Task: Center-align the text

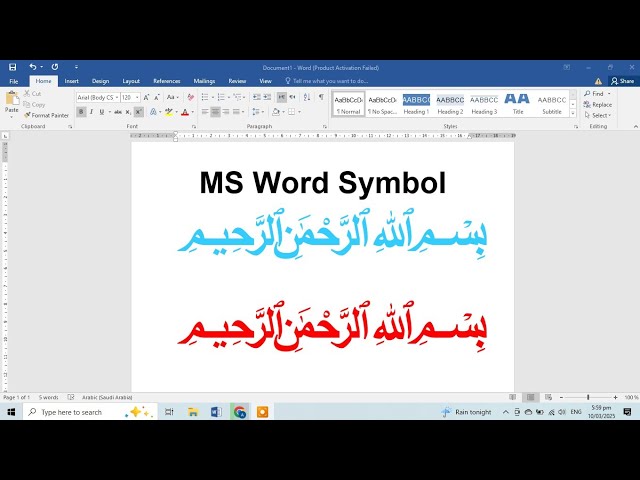Action: 216,112
